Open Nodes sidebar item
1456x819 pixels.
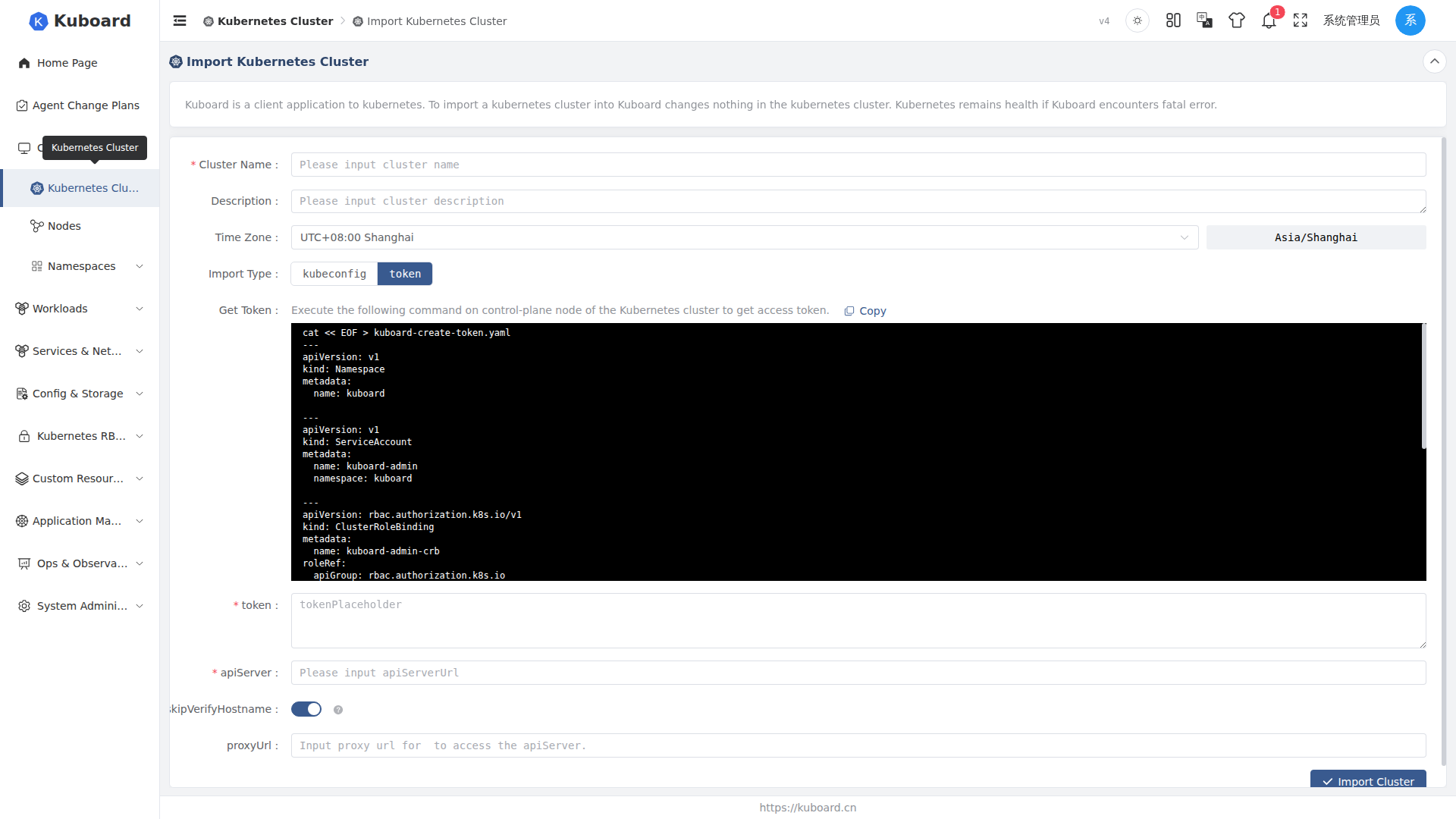coord(80,226)
